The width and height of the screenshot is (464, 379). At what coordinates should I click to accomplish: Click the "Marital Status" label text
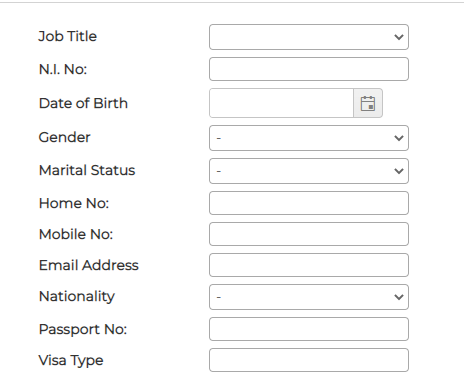(x=87, y=170)
